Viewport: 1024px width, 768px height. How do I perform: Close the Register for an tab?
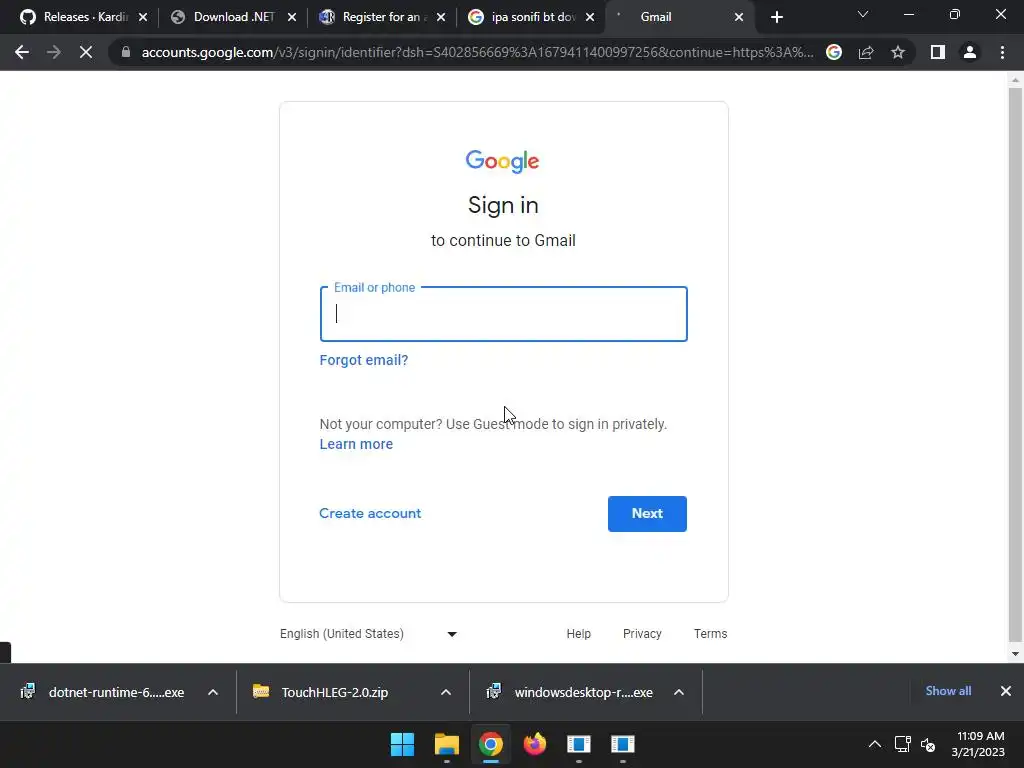tap(441, 17)
